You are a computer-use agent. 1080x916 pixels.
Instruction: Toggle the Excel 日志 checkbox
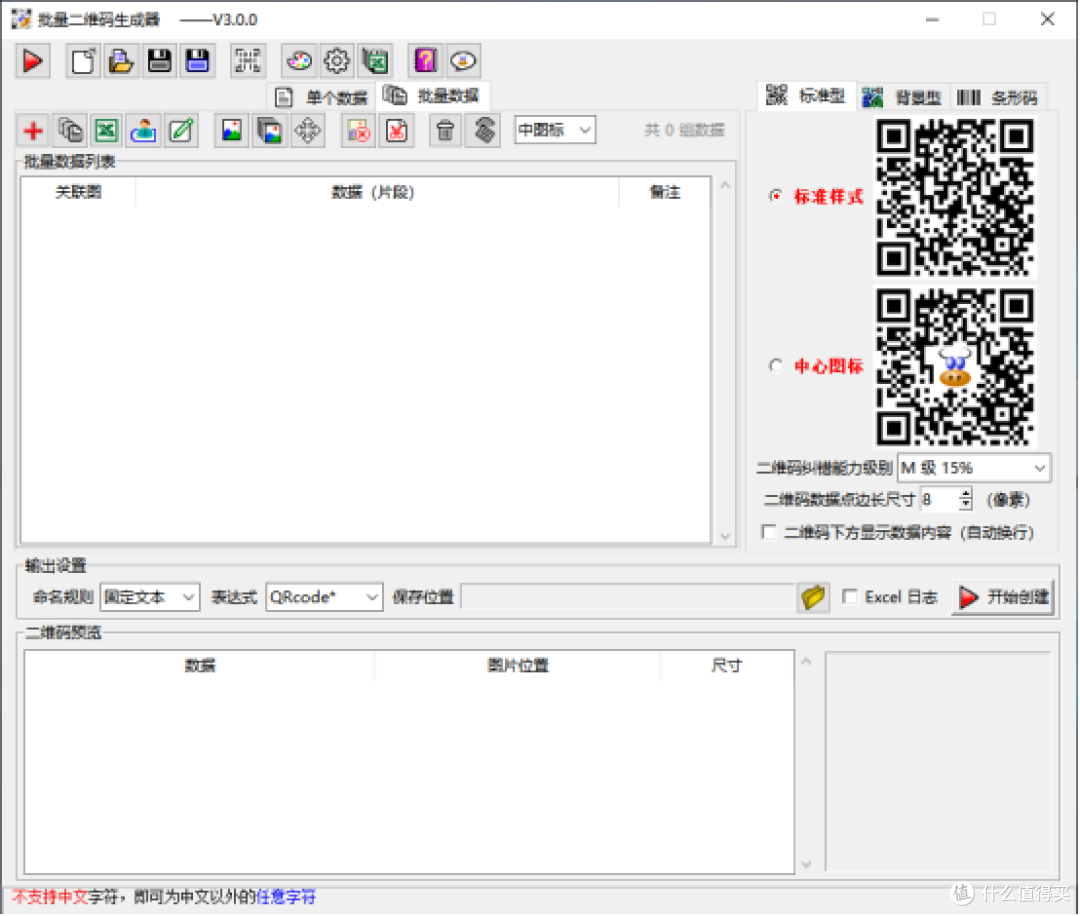coord(850,596)
